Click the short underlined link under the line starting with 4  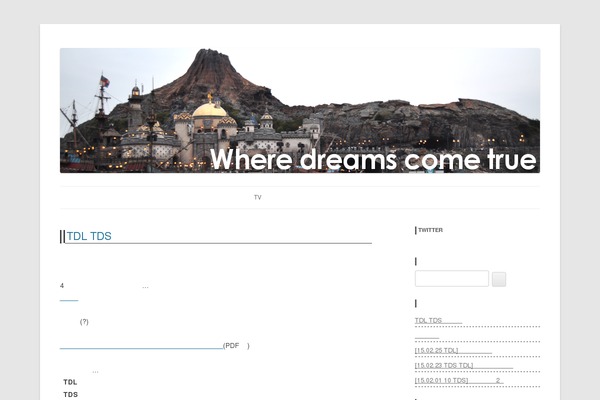click(x=69, y=298)
